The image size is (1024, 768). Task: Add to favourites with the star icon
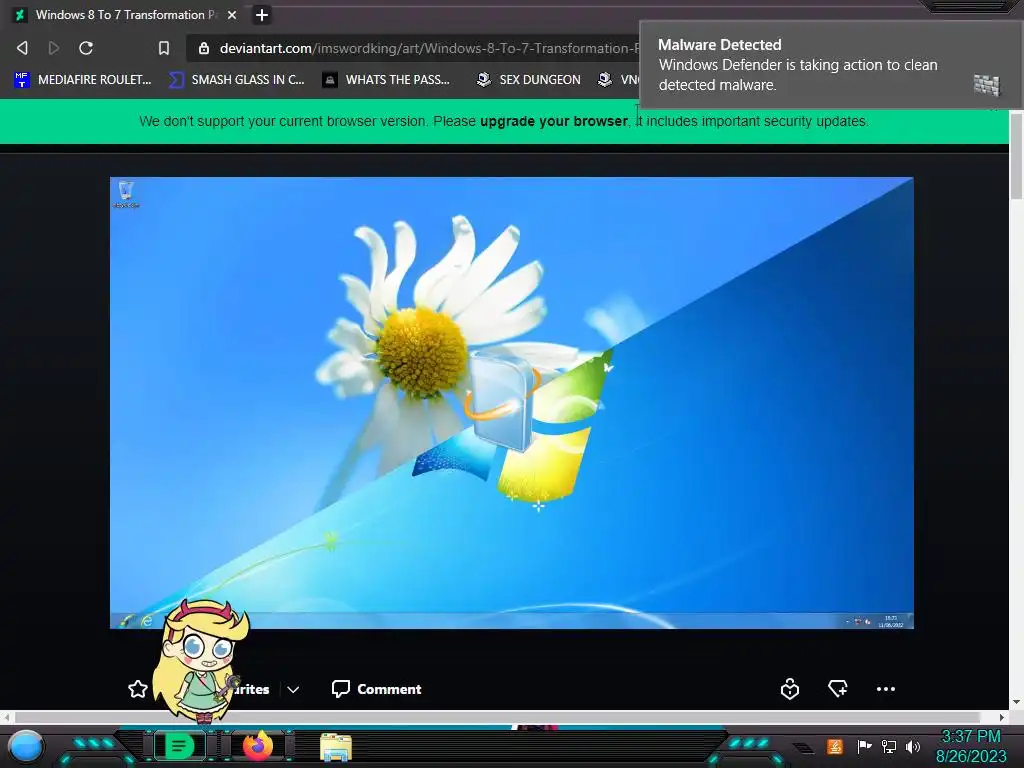click(138, 689)
